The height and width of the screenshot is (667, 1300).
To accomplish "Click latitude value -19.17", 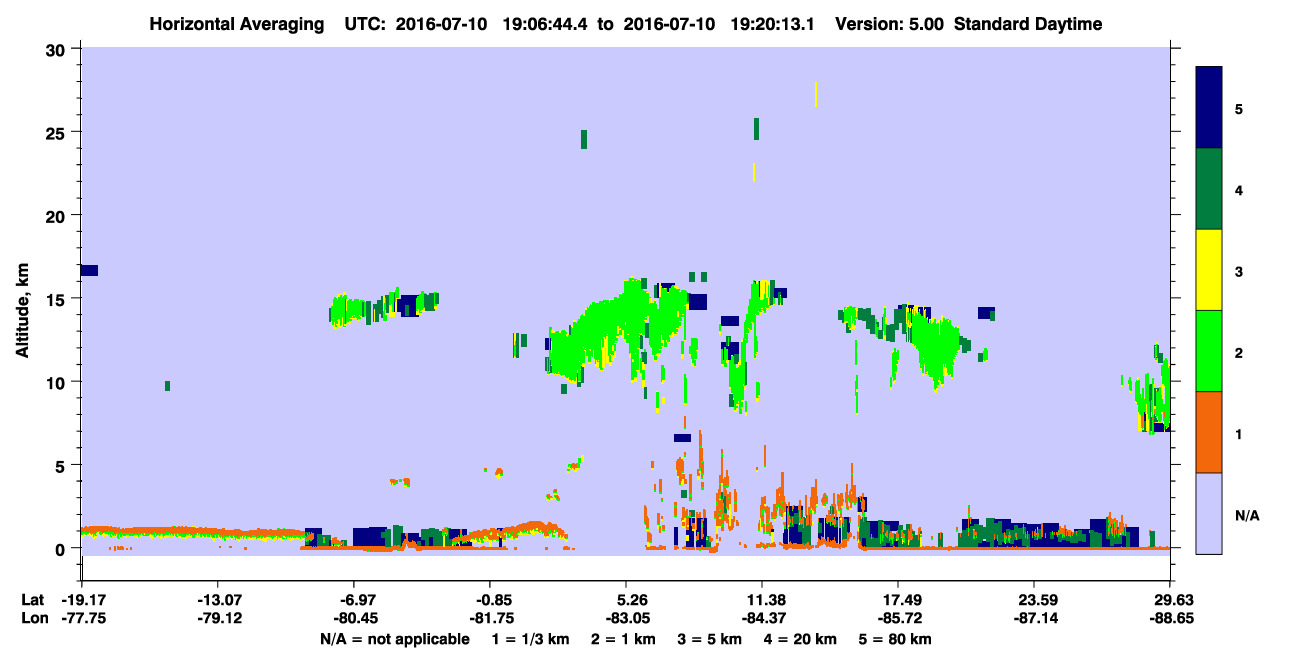I will click(82, 600).
